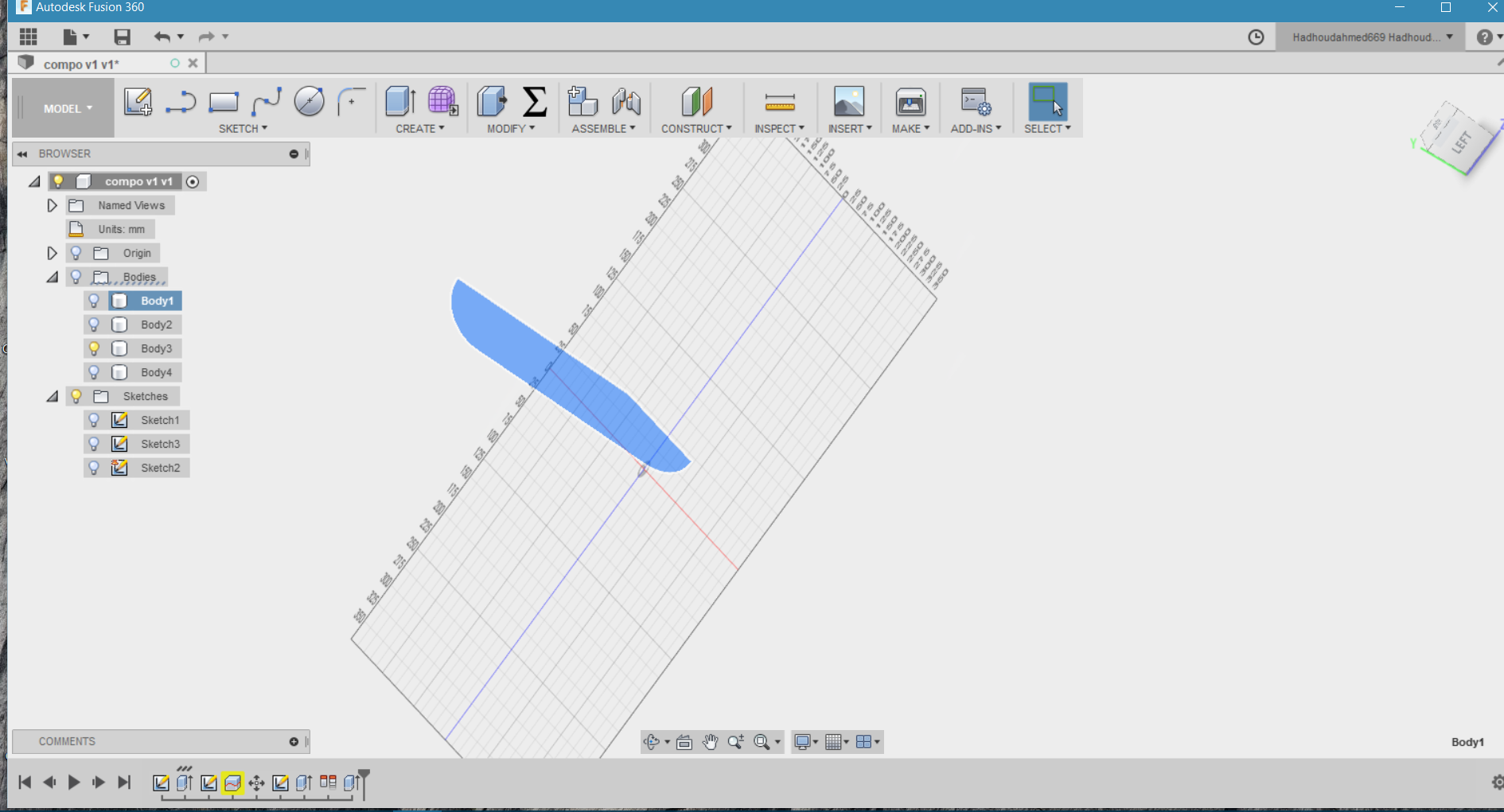Toggle visibility bulb of Body2

point(94,324)
